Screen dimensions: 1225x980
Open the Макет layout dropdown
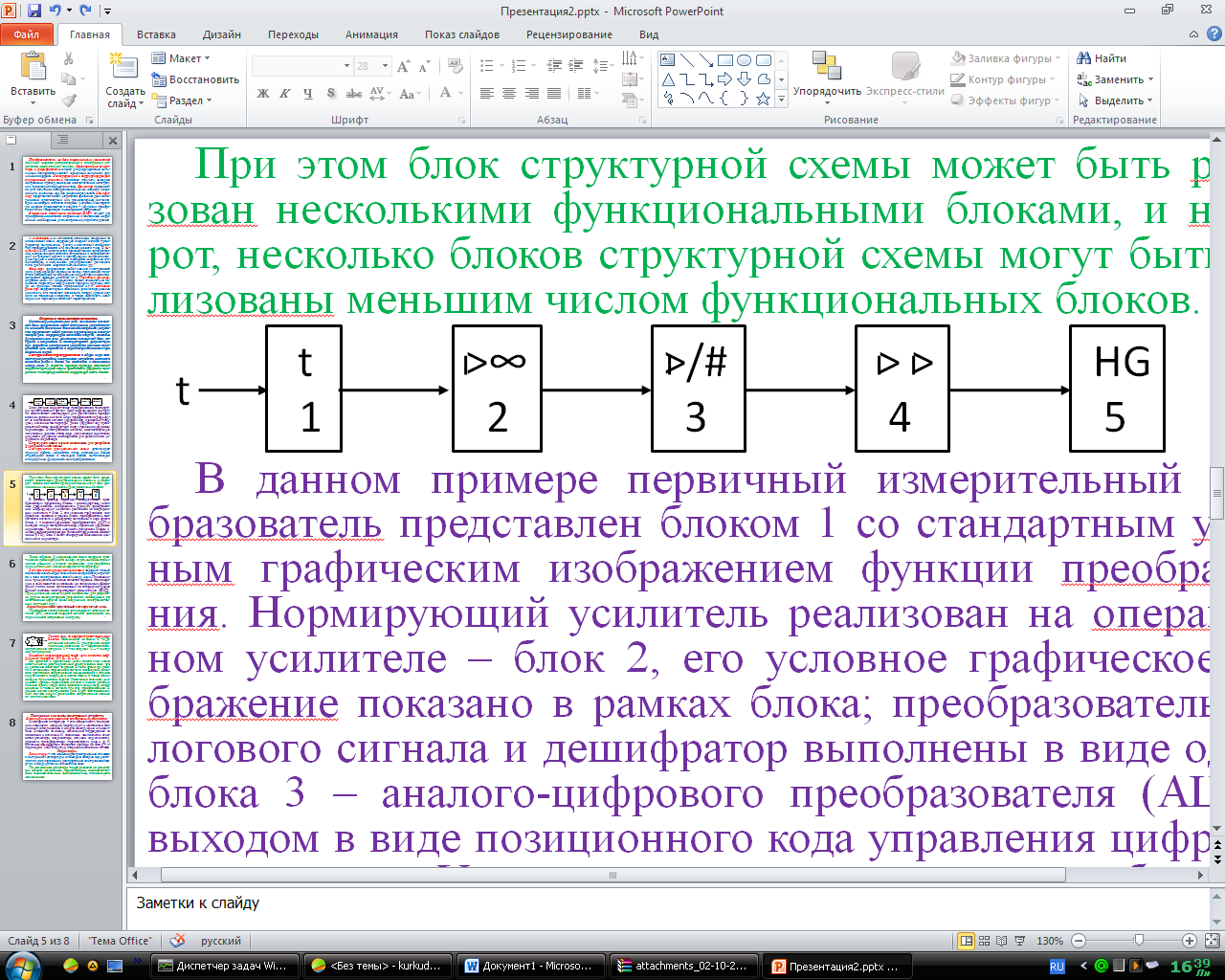point(182,58)
